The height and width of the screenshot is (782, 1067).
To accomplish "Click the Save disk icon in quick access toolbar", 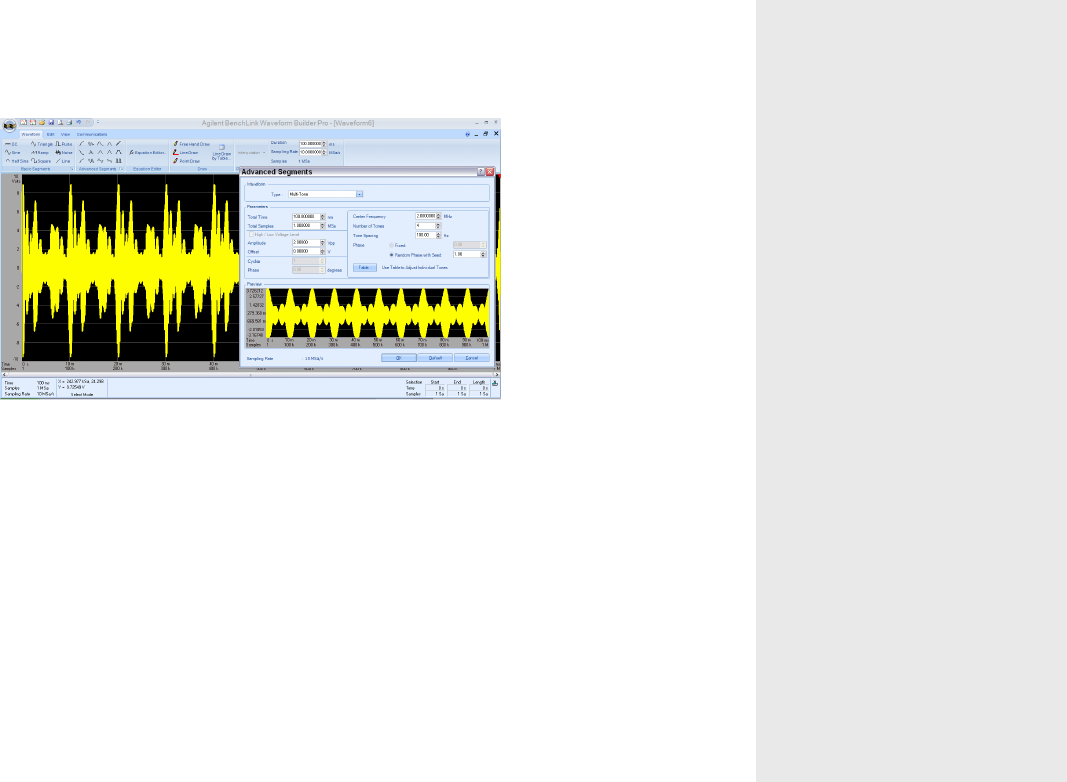I will pyautogui.click(x=51, y=123).
